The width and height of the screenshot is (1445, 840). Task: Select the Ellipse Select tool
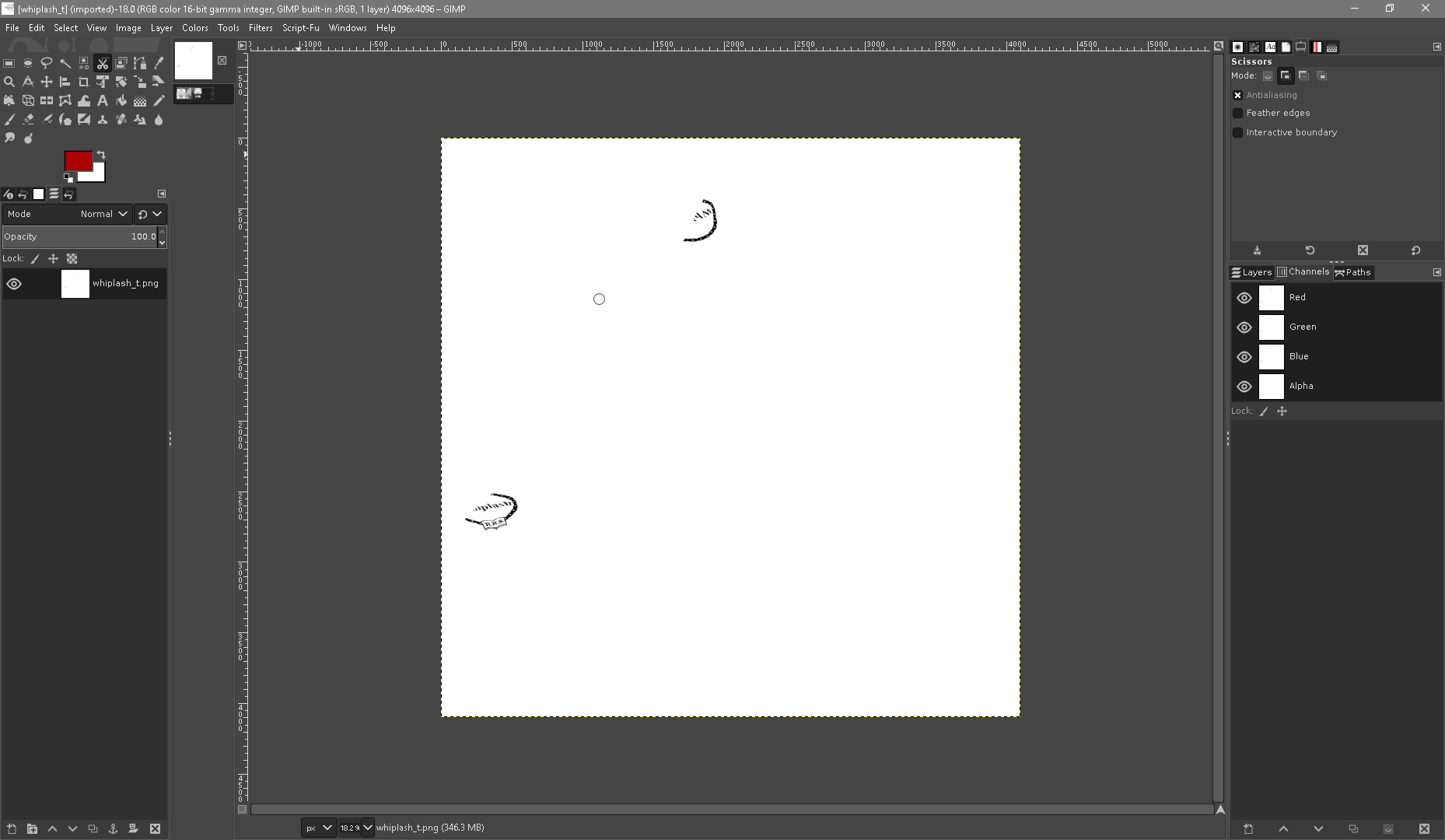[28, 63]
